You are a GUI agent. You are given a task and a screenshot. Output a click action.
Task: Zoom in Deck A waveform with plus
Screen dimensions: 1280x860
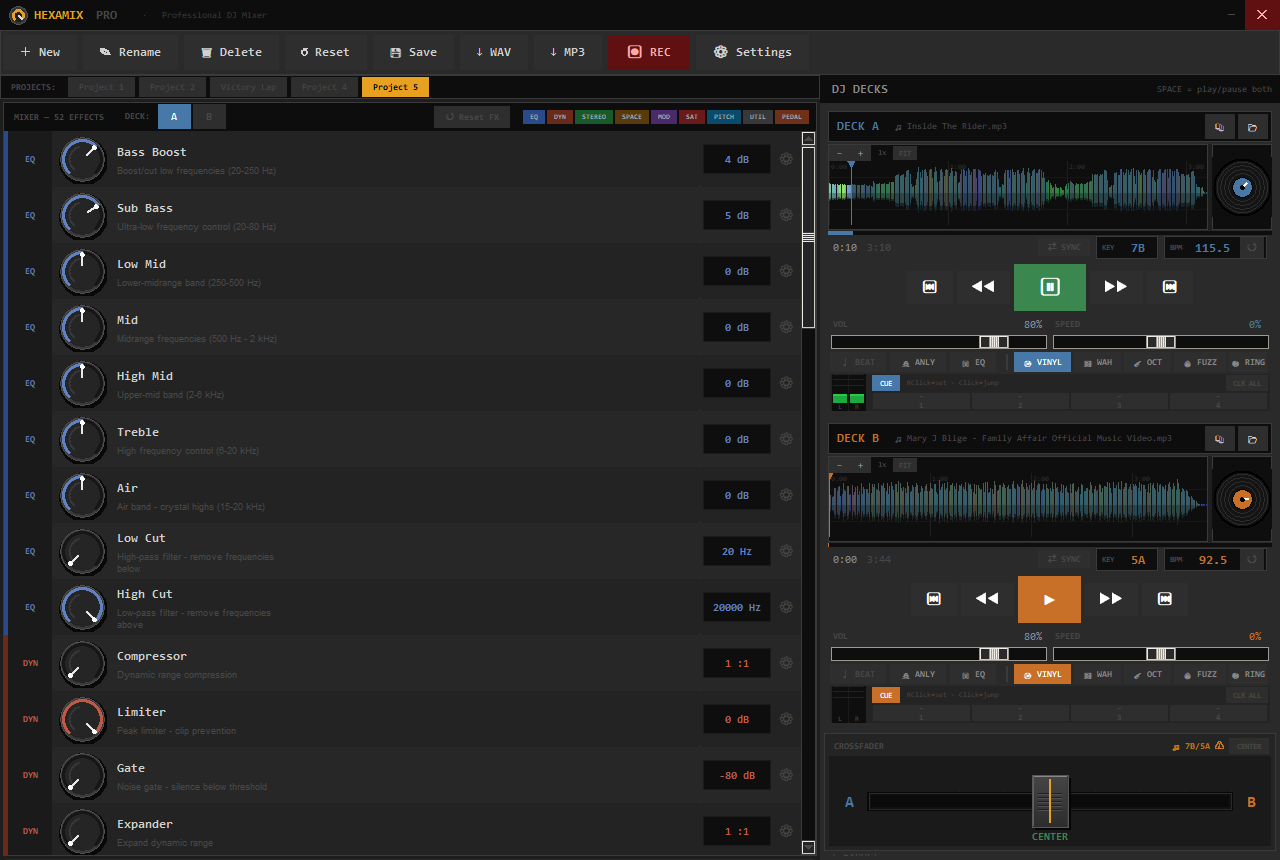(860, 154)
